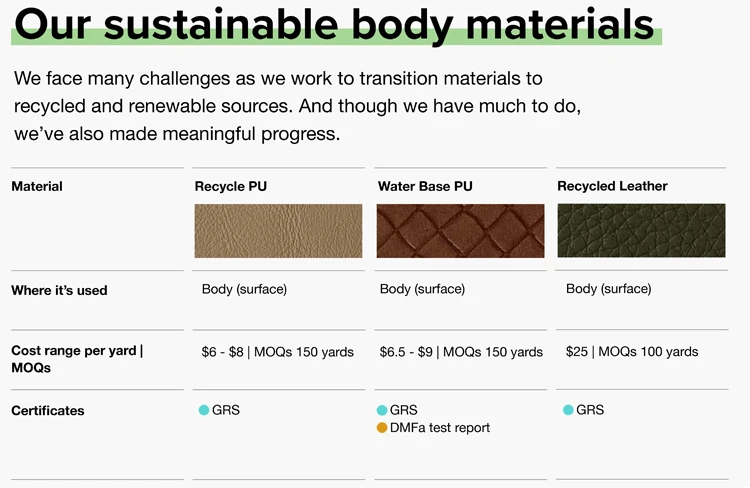Click the "Where it's used" row label

[x=59, y=291]
